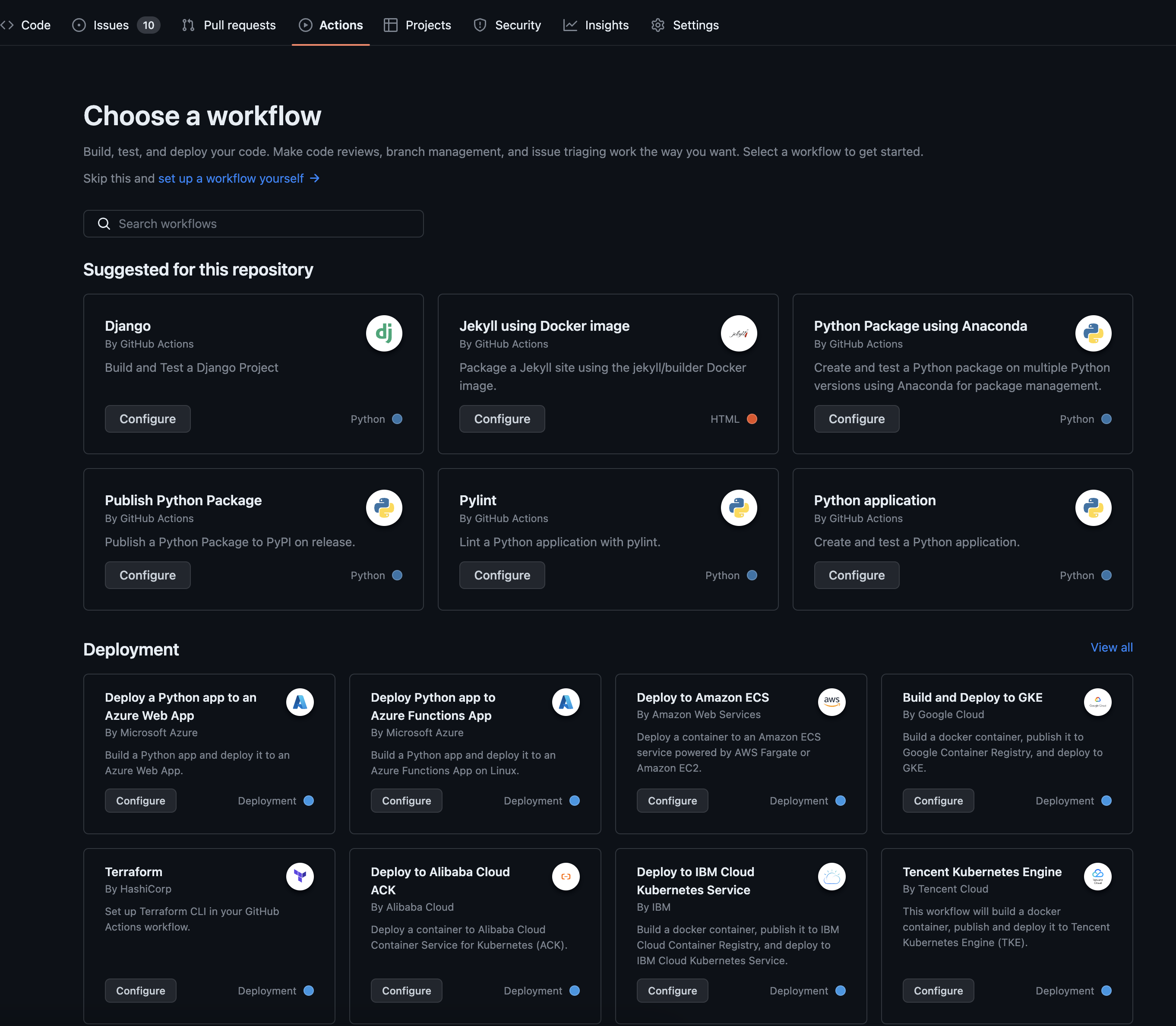Click the Django logo icon
The image size is (1176, 1026).
click(384, 333)
